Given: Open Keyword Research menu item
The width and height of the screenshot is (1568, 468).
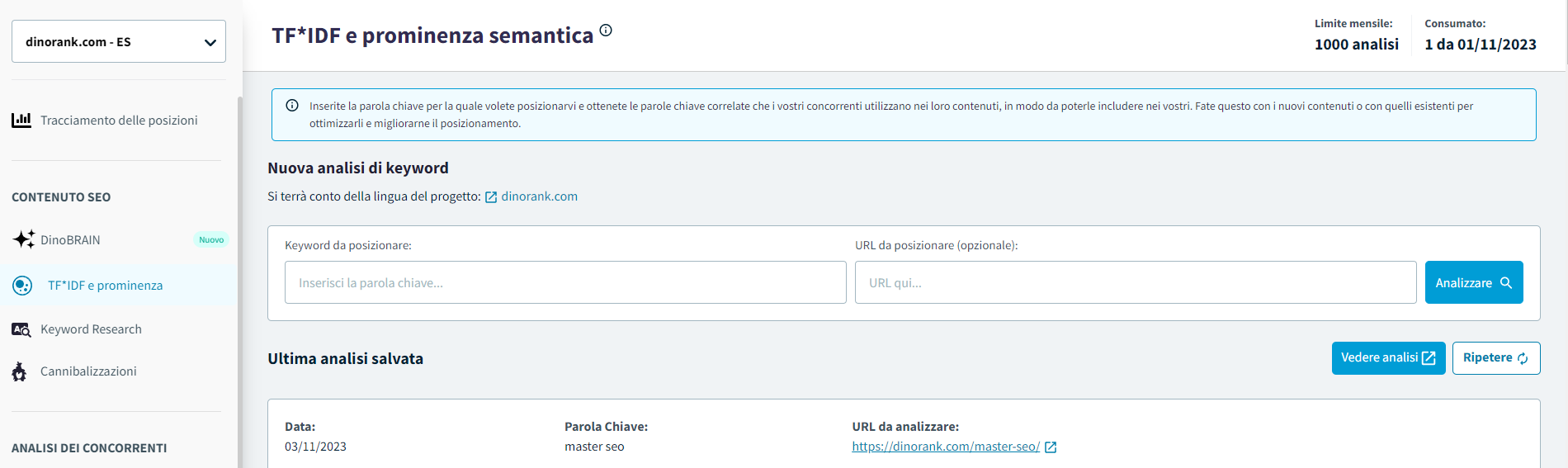Looking at the screenshot, I should pos(91,329).
